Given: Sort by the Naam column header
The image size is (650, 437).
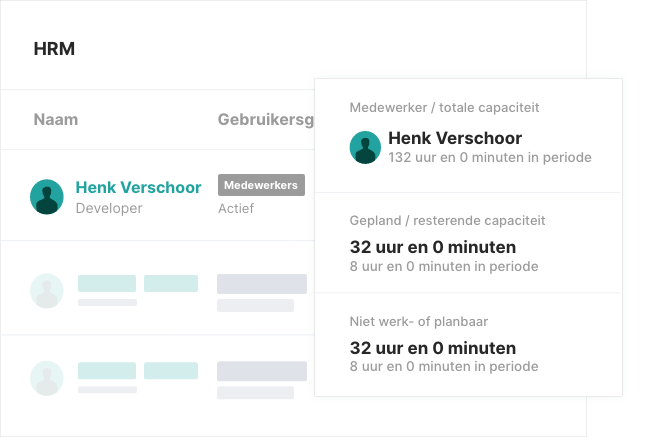Looking at the screenshot, I should point(56,120).
